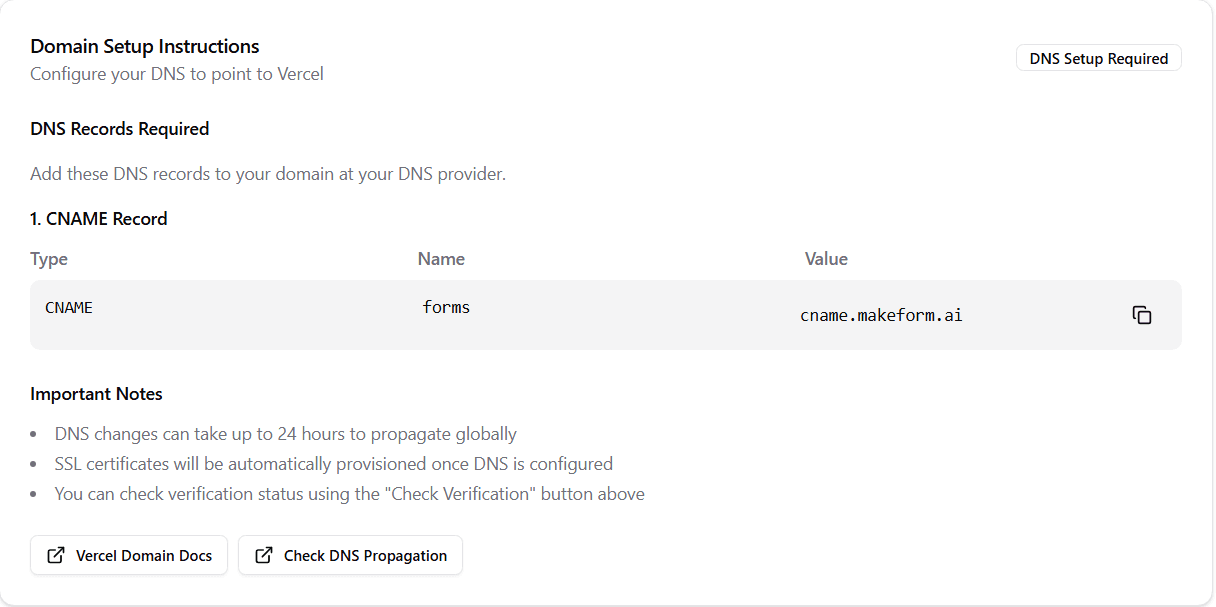Open the Vercel Domain Docs

(129, 555)
